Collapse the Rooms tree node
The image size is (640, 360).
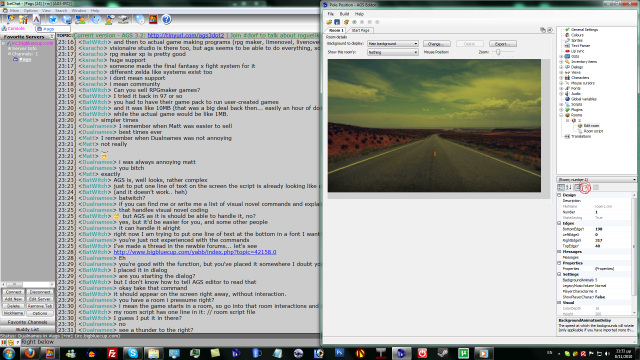[561, 115]
